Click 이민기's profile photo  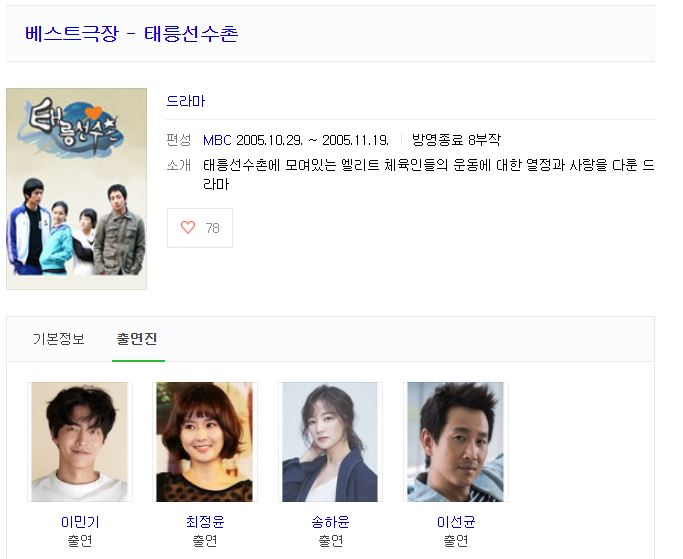(80, 442)
